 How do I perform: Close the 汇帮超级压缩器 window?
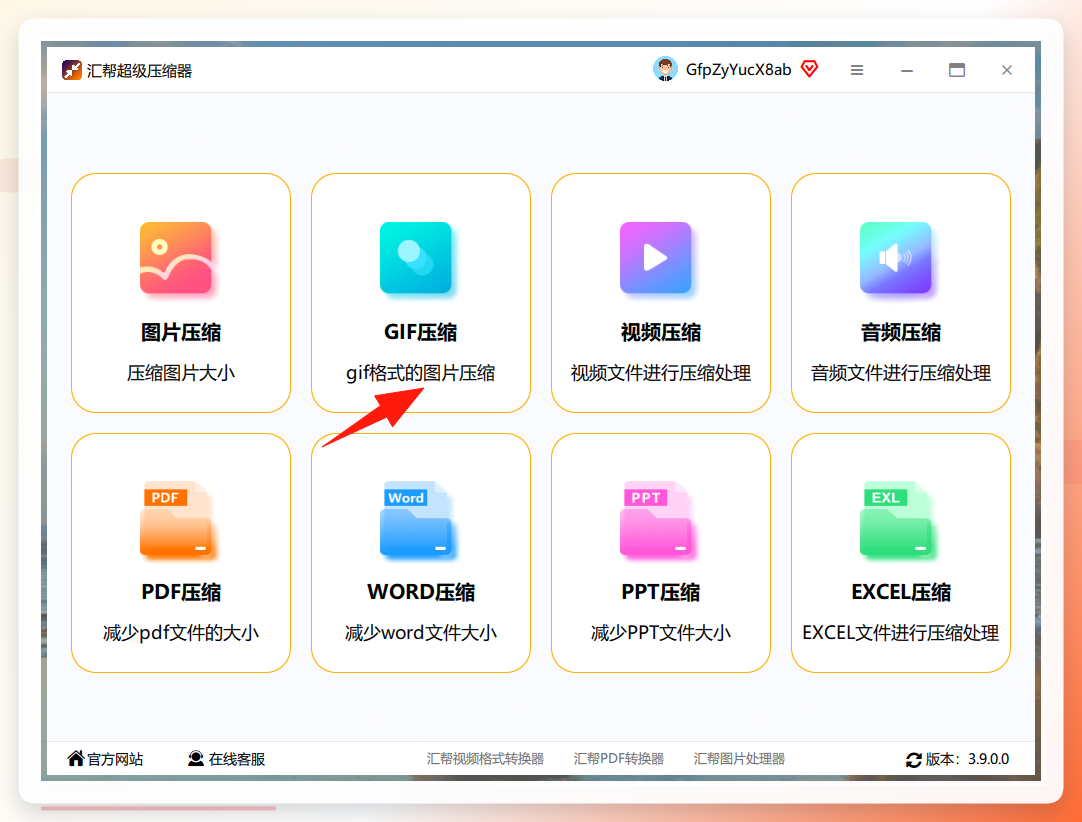point(1007,70)
